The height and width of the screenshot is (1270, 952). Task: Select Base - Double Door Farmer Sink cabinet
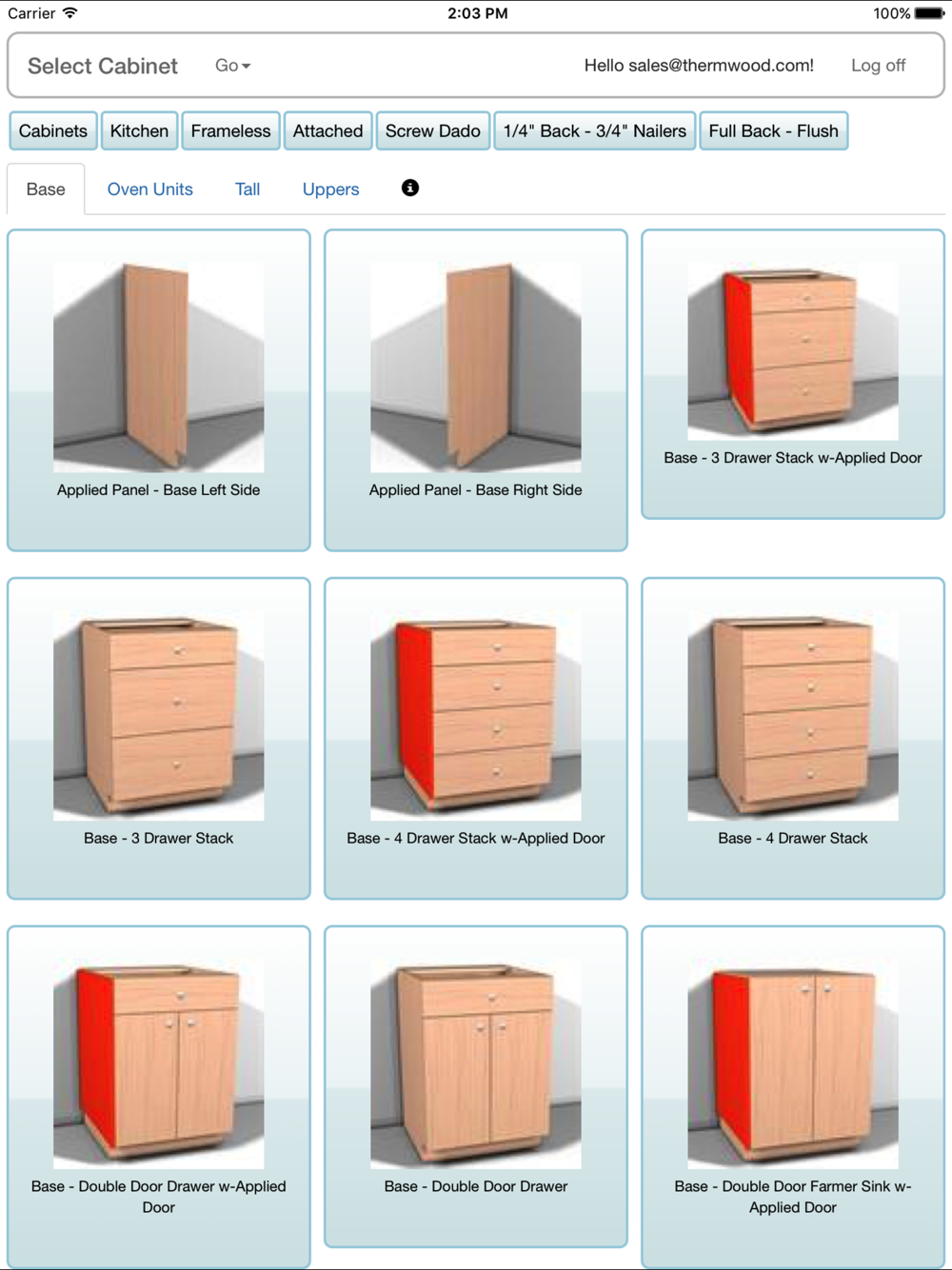pyautogui.click(x=793, y=1097)
